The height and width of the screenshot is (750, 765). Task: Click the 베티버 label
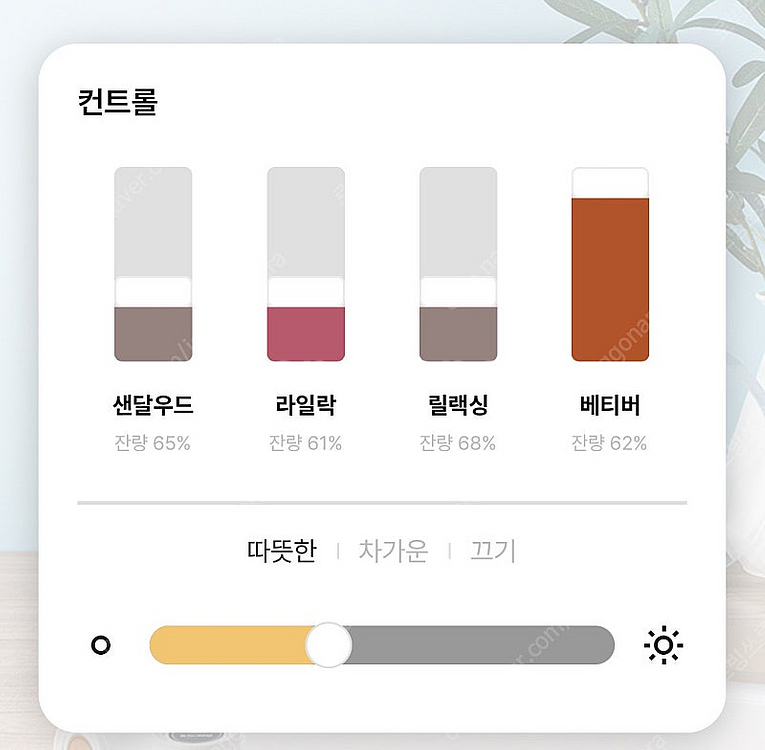coord(610,406)
